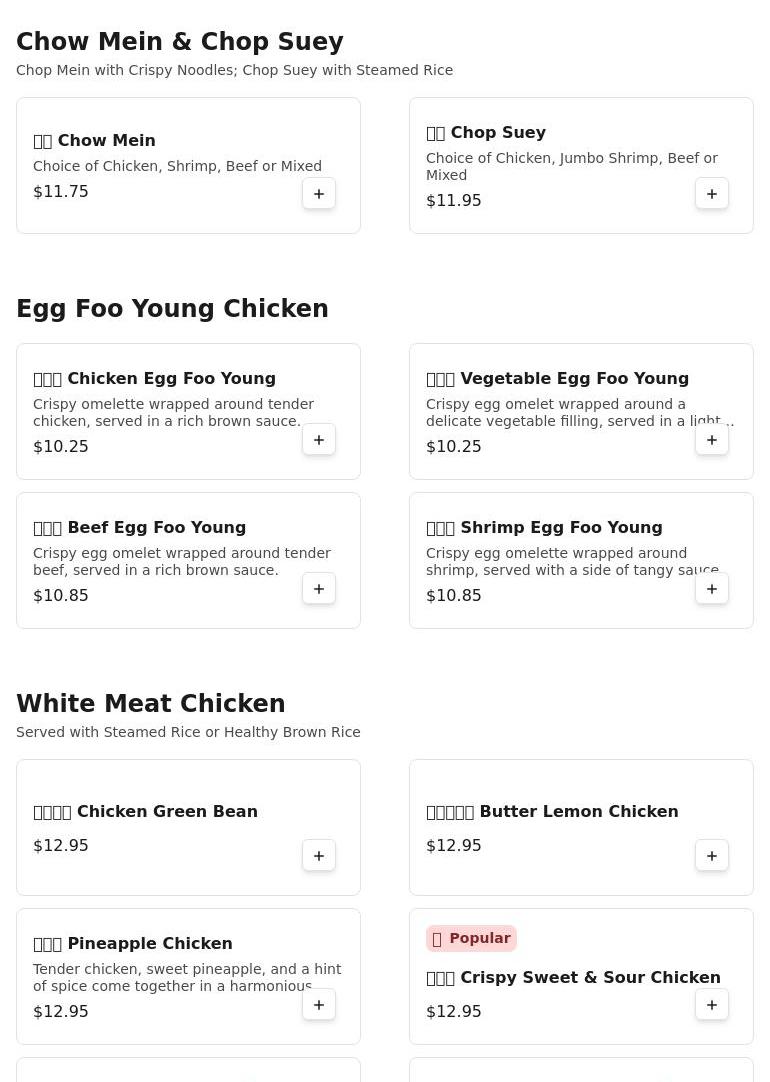The image size is (770, 1082).
Task: Add Chop Suey to the order
Action: click(712, 194)
